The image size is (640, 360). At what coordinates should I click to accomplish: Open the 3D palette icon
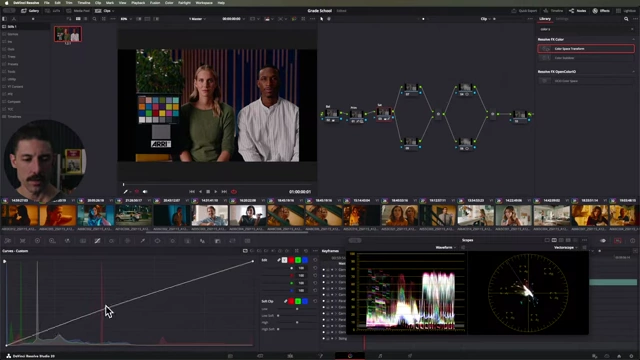pyautogui.click(x=247, y=241)
